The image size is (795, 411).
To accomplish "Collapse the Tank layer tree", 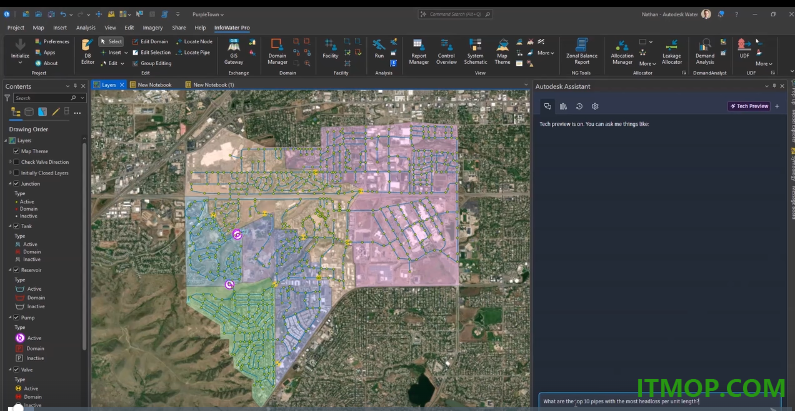I will coord(10,226).
